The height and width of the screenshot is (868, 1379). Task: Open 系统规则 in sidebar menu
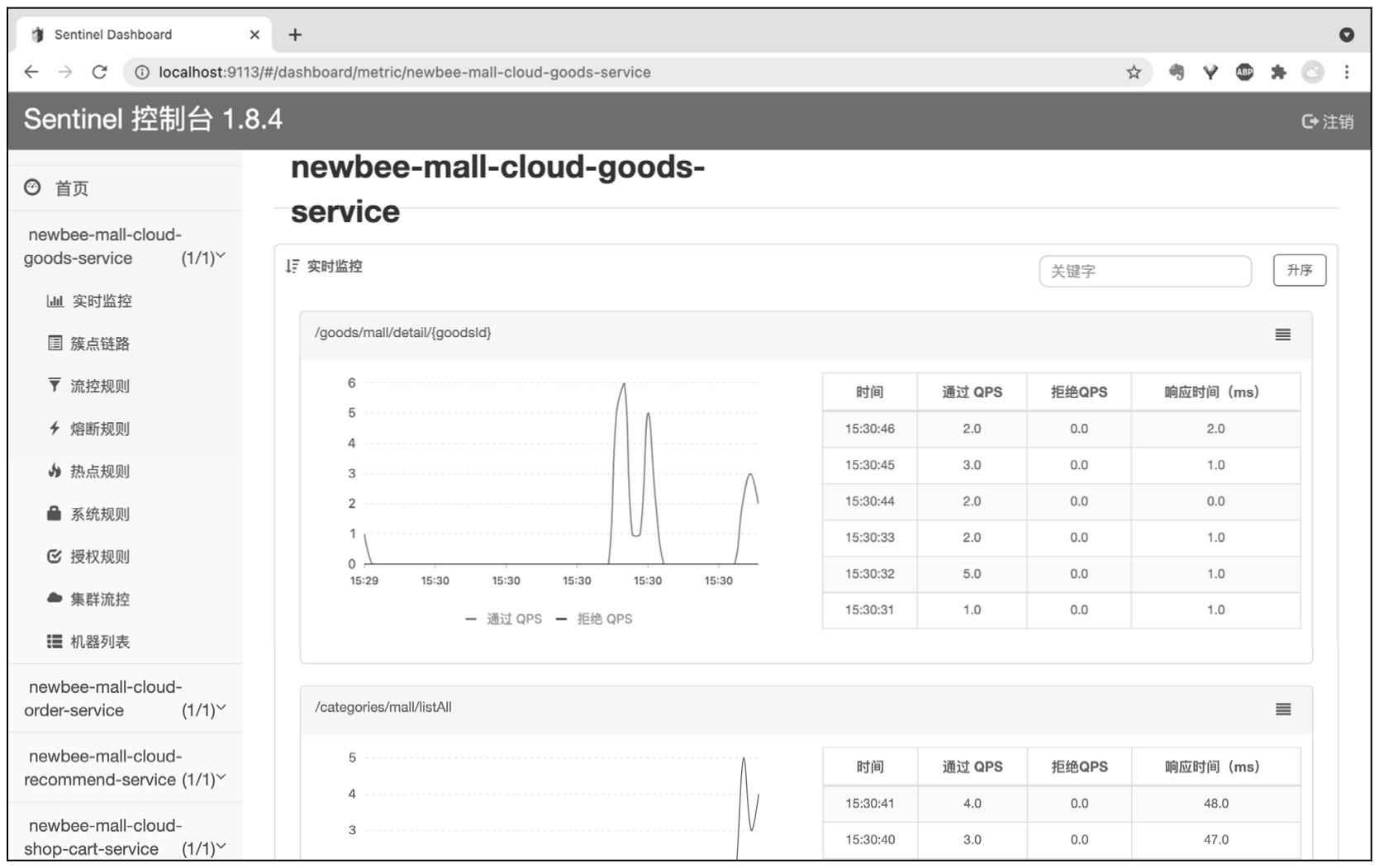[89, 514]
